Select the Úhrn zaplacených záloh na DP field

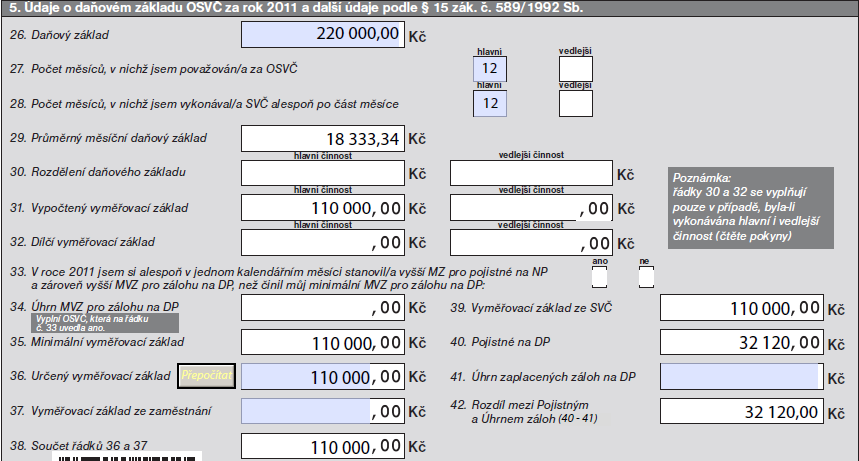point(741,377)
